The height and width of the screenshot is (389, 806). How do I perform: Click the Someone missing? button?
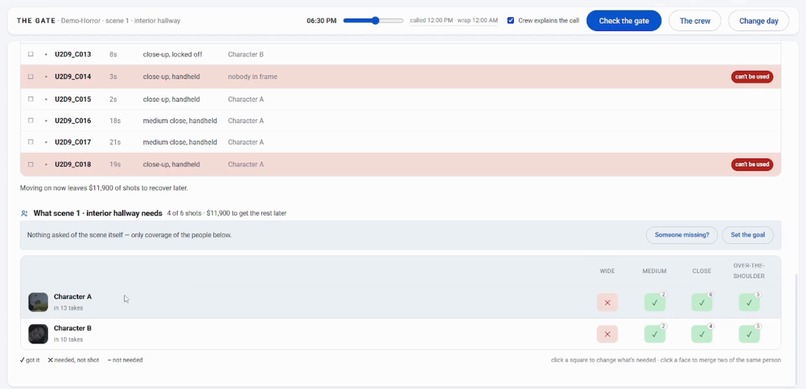point(682,235)
